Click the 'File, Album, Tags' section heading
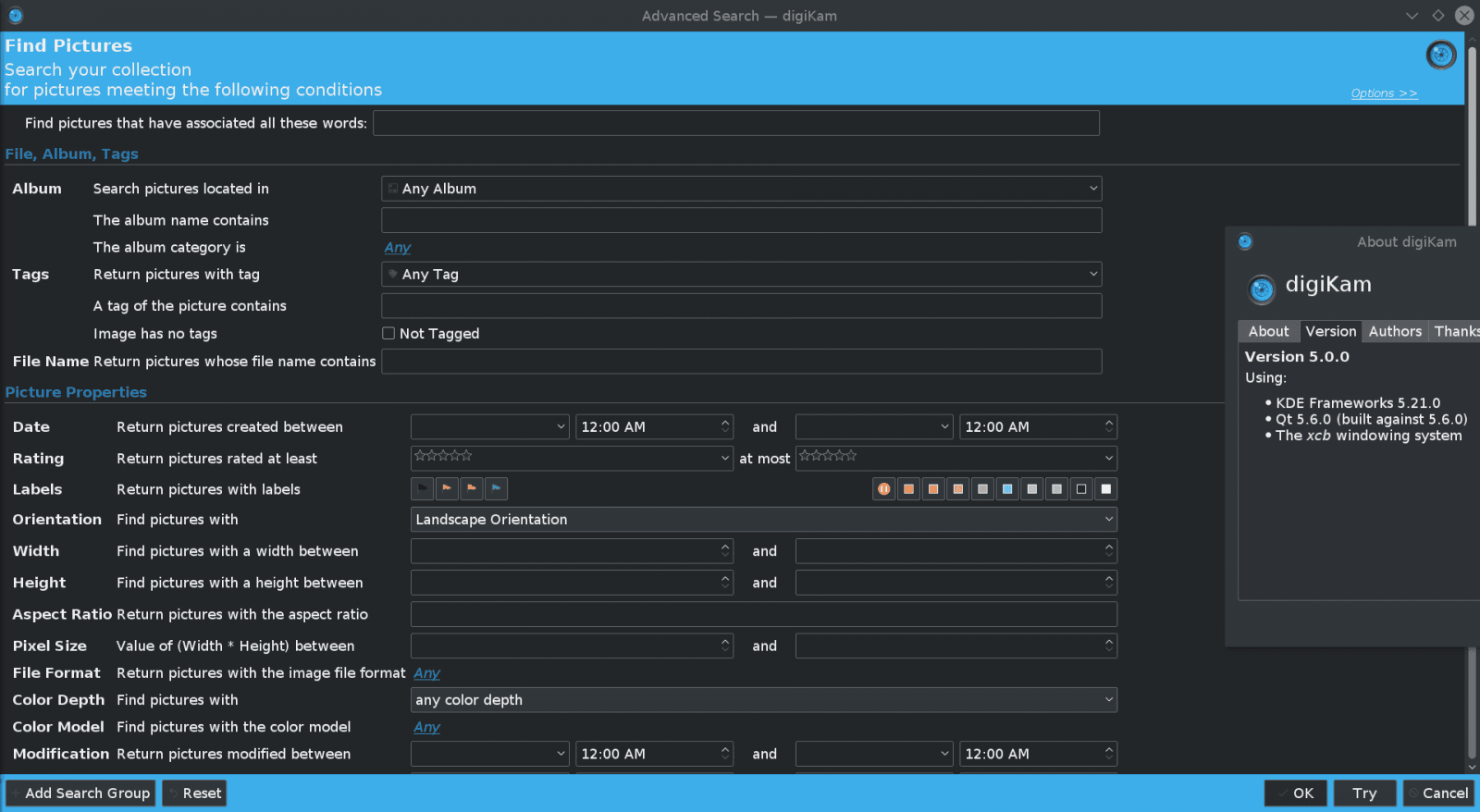1480x812 pixels. [71, 154]
